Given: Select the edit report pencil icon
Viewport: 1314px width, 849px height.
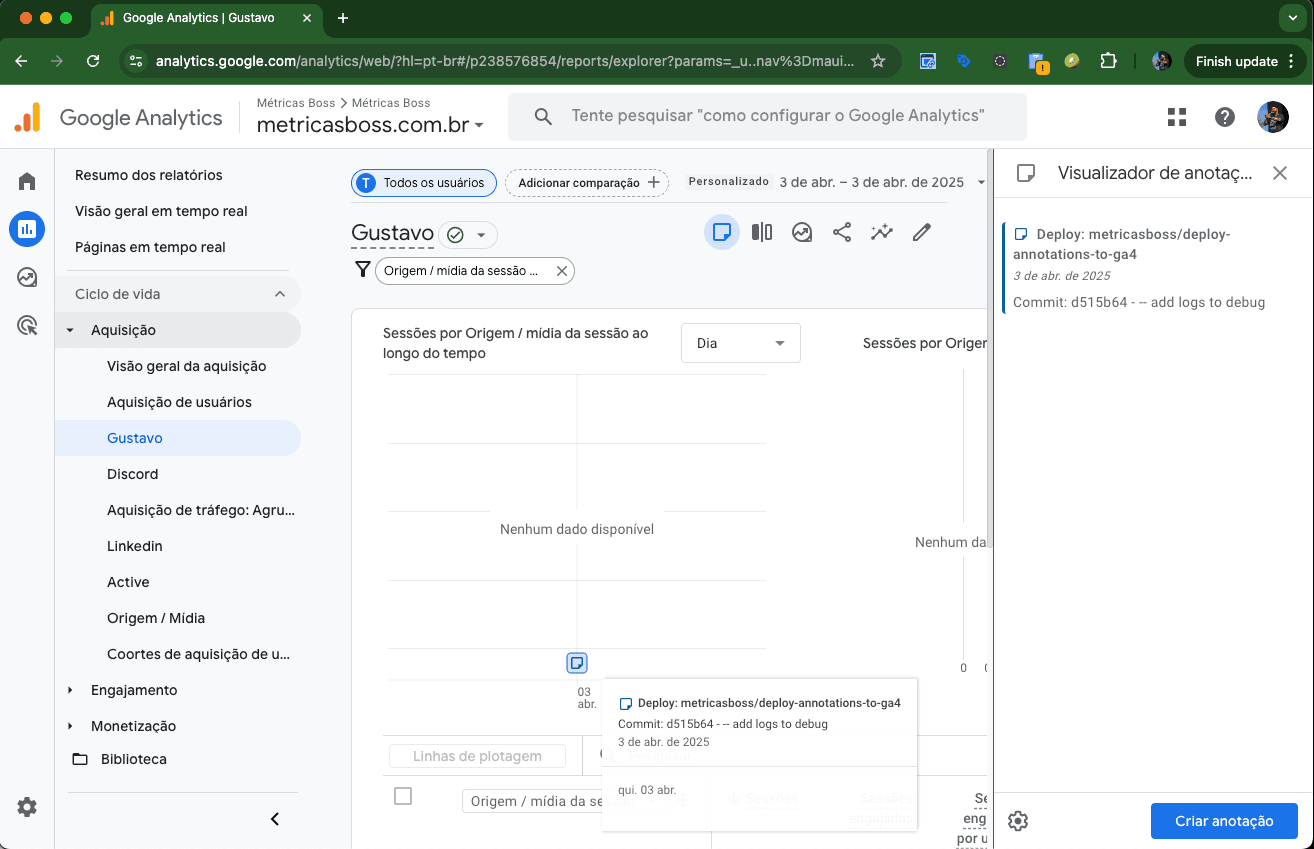Looking at the screenshot, I should coord(921,232).
